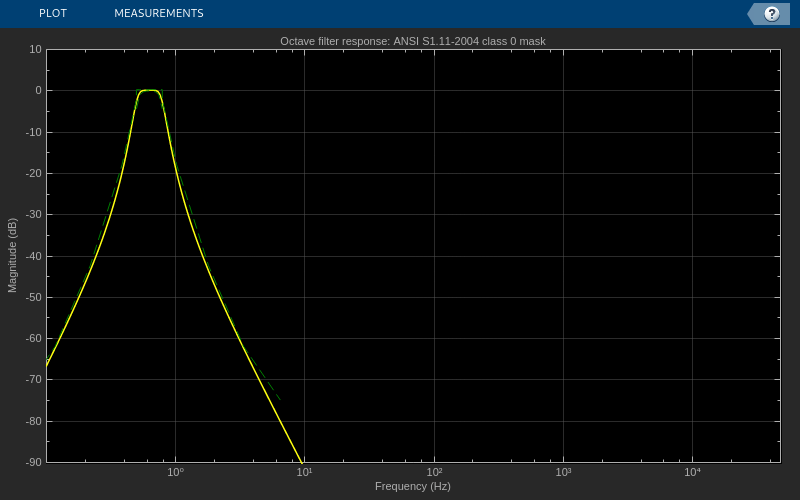Click the 0 dB tick label on magnitude axis
The height and width of the screenshot is (500, 800).
click(38, 91)
